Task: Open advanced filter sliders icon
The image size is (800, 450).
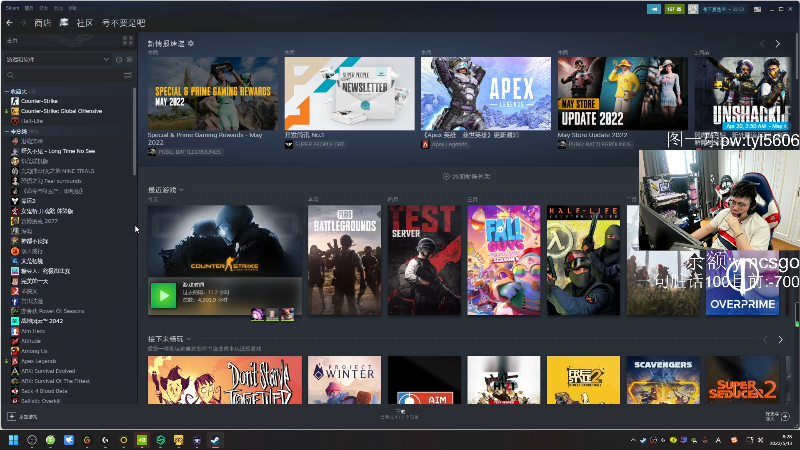Action: coord(128,75)
